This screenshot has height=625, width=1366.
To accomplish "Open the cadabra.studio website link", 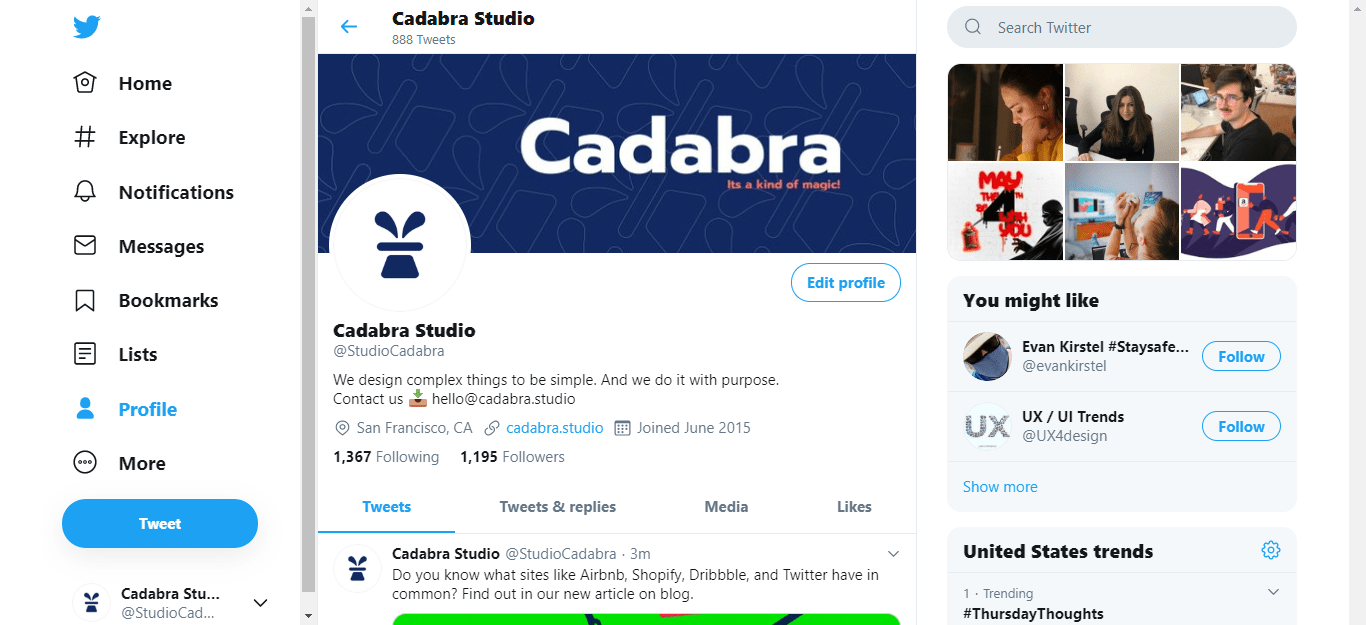I will tap(555, 428).
